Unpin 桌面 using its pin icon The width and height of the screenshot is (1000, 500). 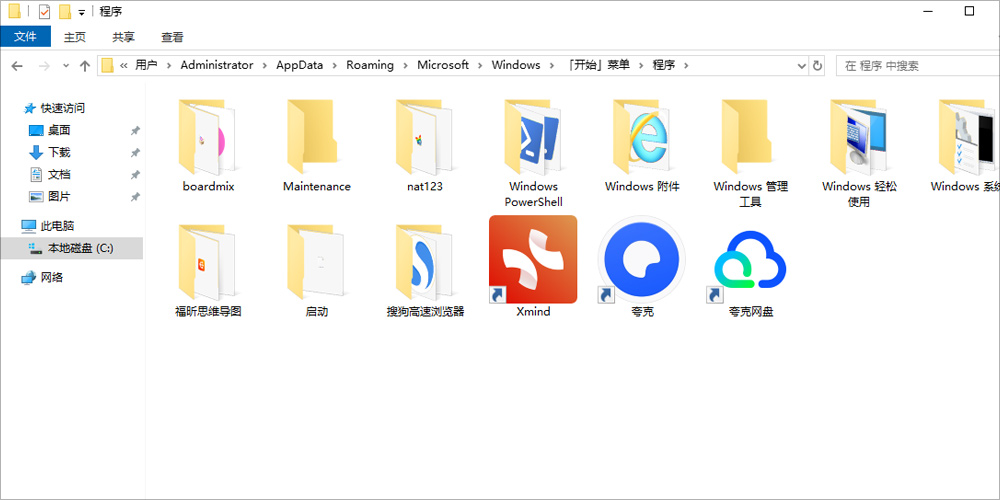pyautogui.click(x=135, y=131)
